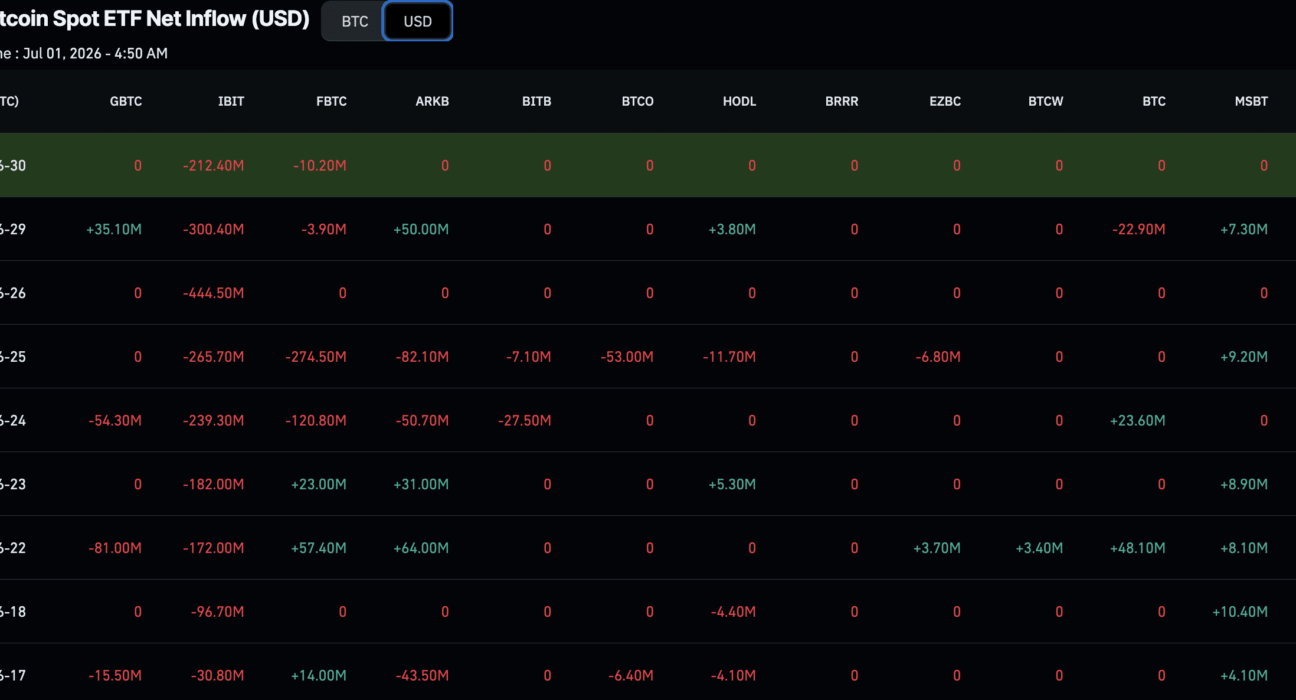Select the -10.20M FBTC cell
1296x700 pixels.
(320, 165)
